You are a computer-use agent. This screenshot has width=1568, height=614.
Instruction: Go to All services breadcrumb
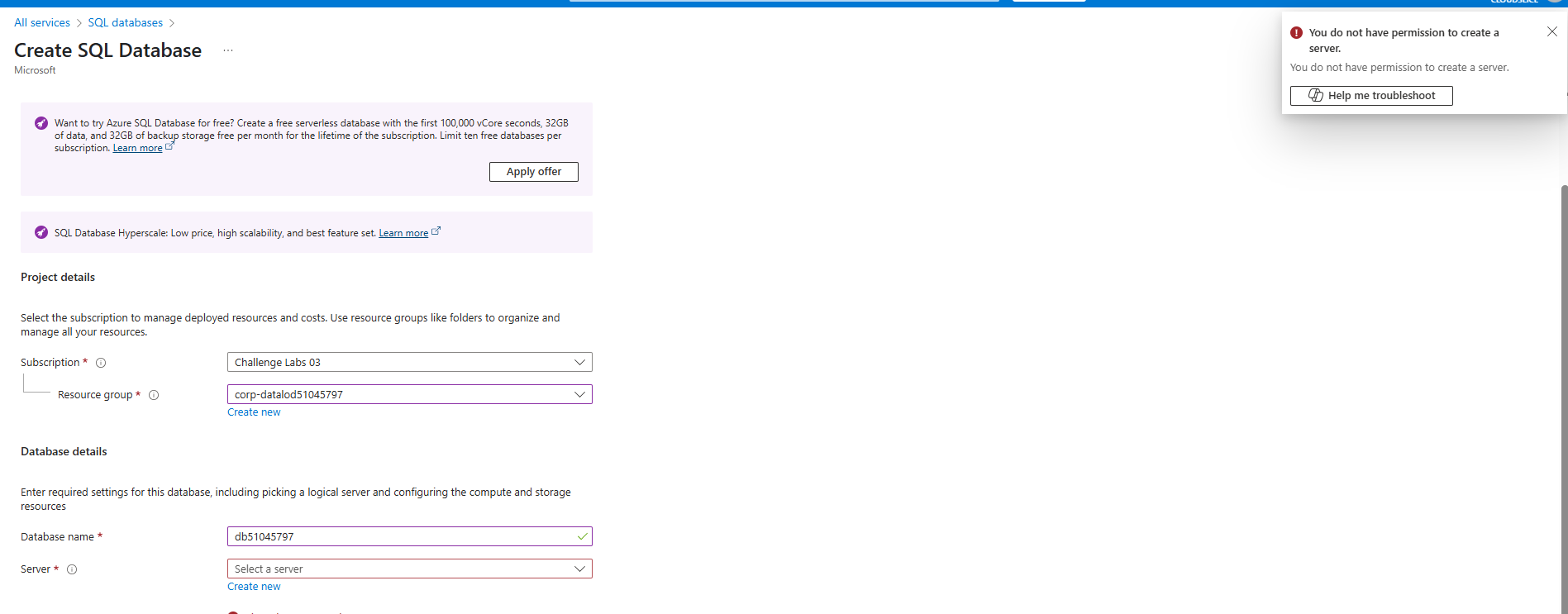coord(42,22)
